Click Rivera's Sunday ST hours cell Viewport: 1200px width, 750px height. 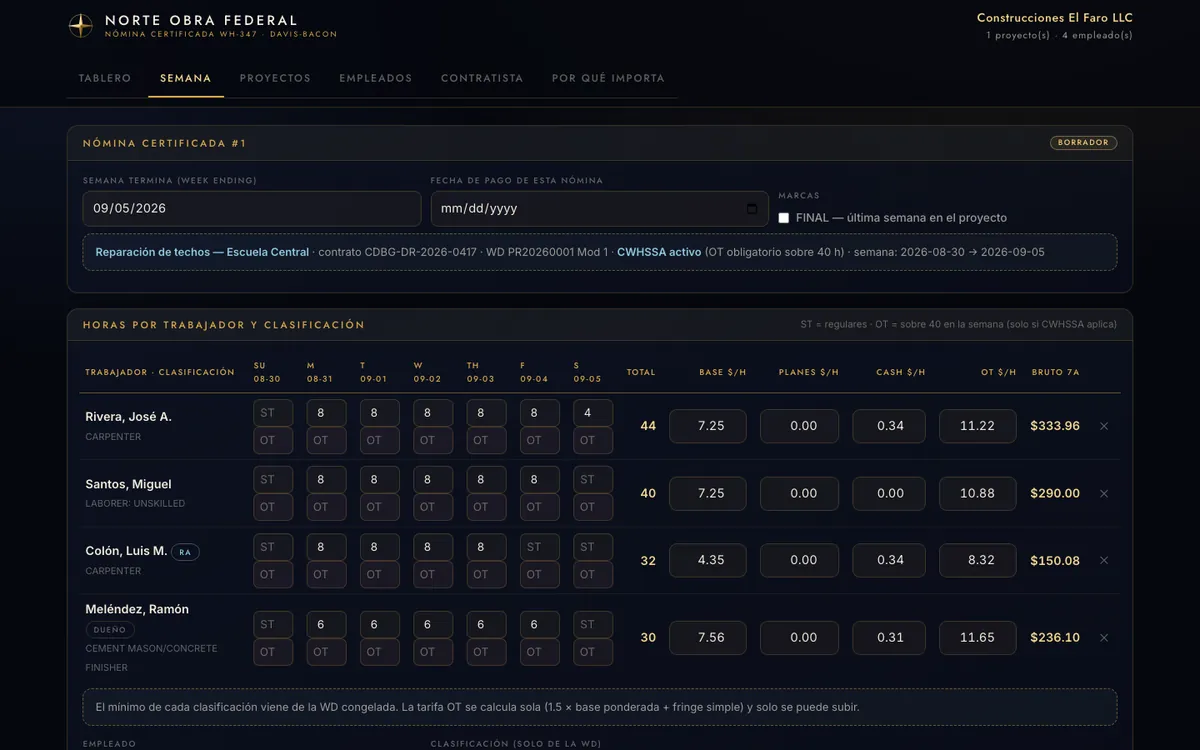point(273,413)
